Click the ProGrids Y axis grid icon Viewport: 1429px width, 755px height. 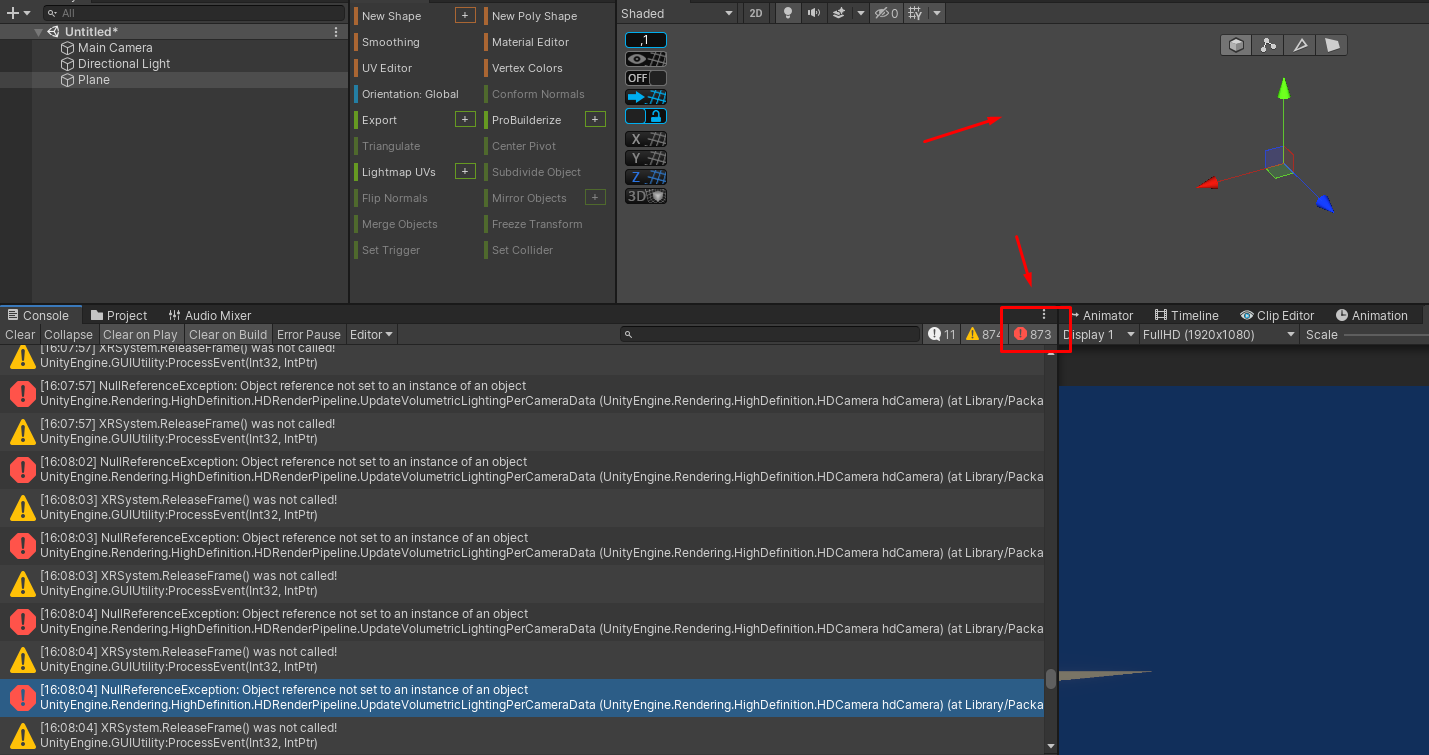point(646,158)
